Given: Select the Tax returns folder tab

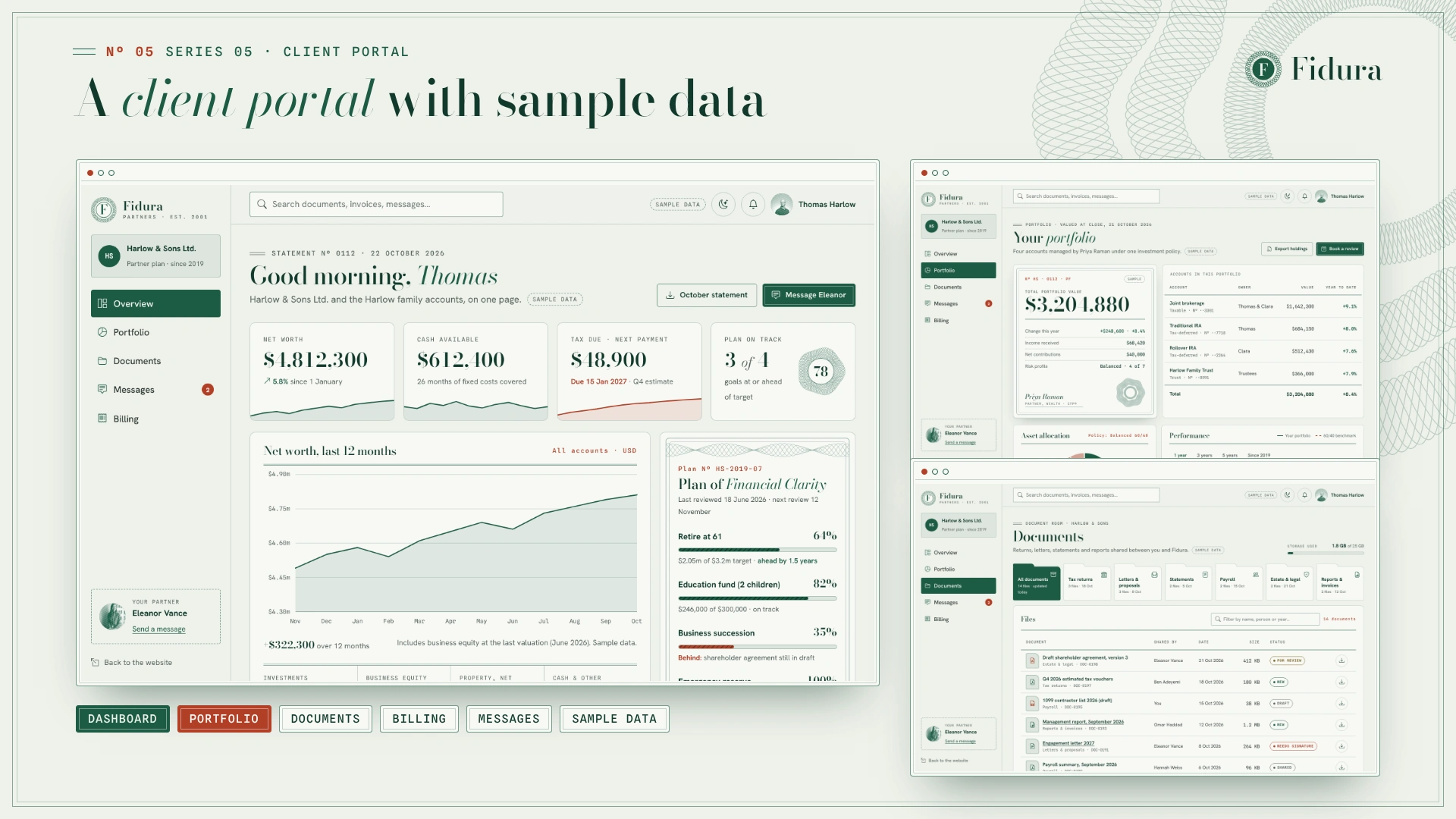Looking at the screenshot, I should (1087, 582).
